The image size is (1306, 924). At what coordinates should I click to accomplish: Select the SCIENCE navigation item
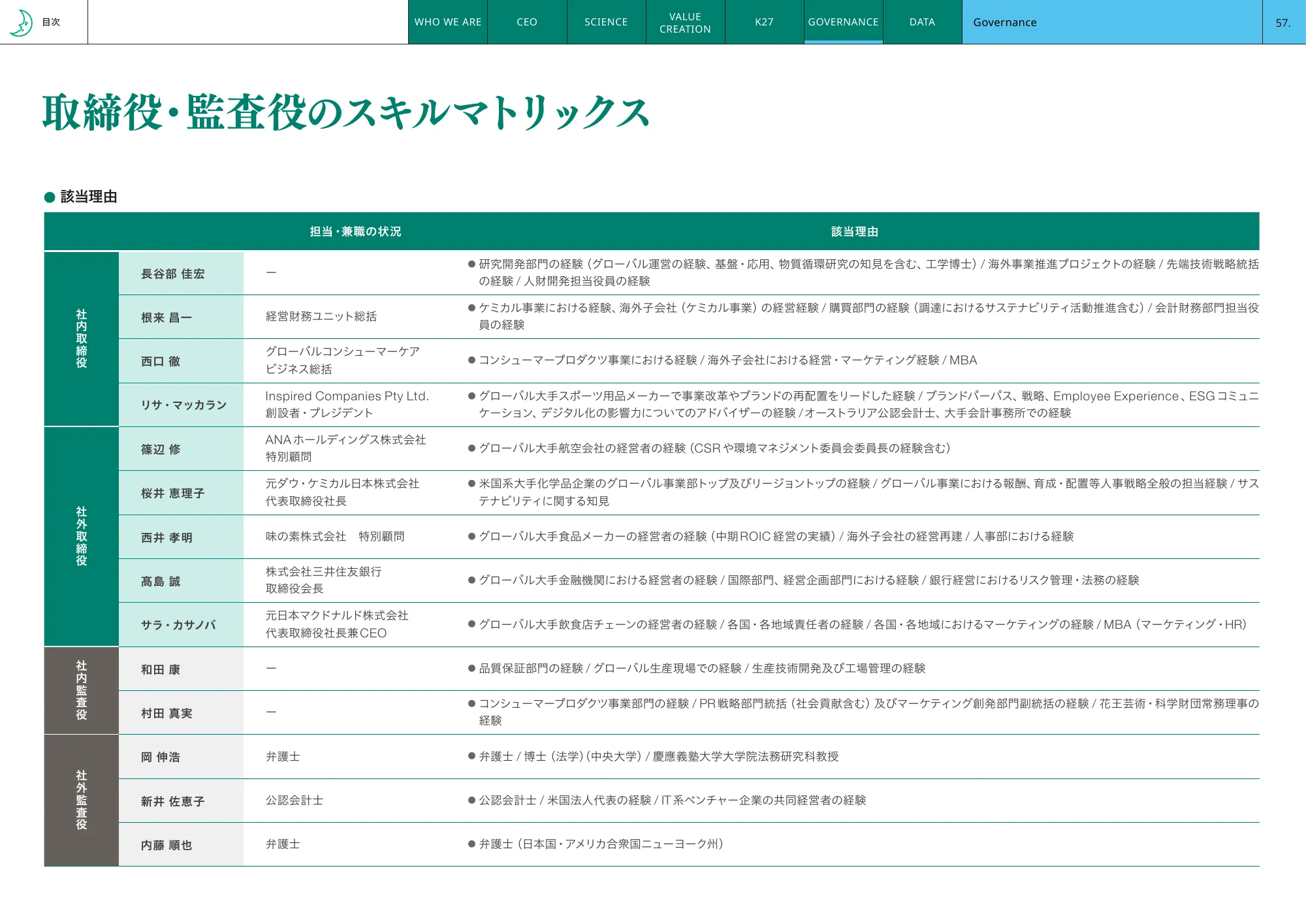click(x=606, y=22)
